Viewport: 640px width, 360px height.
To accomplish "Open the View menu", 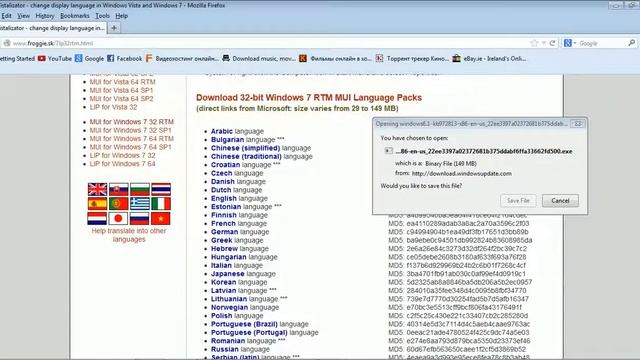I will coord(23,16).
